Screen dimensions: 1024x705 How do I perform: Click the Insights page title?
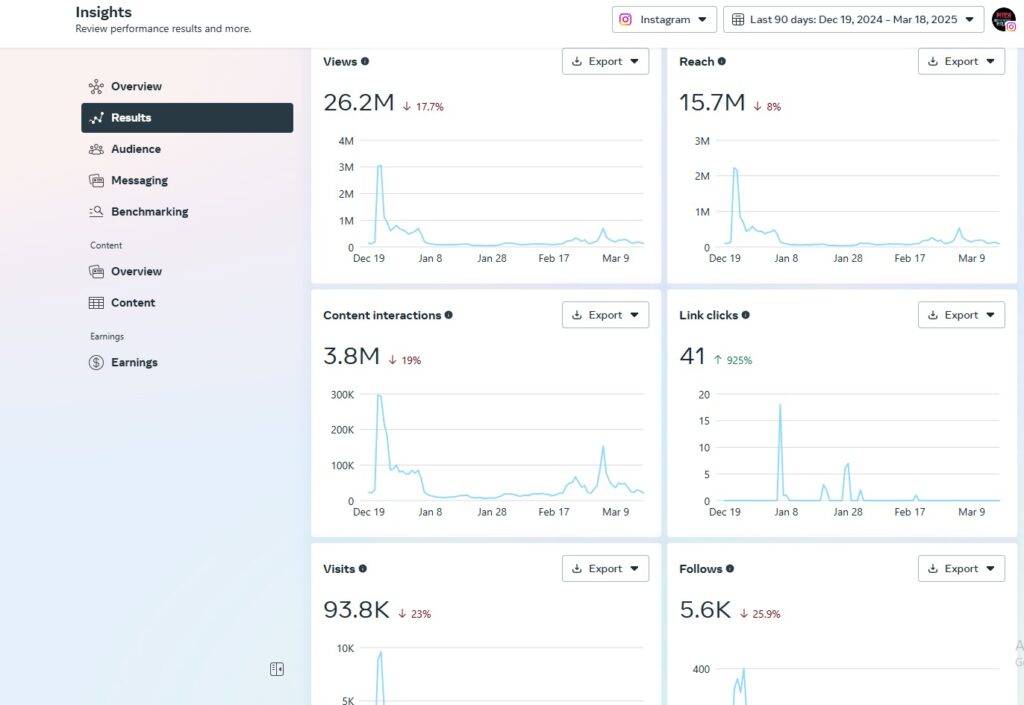tap(103, 12)
